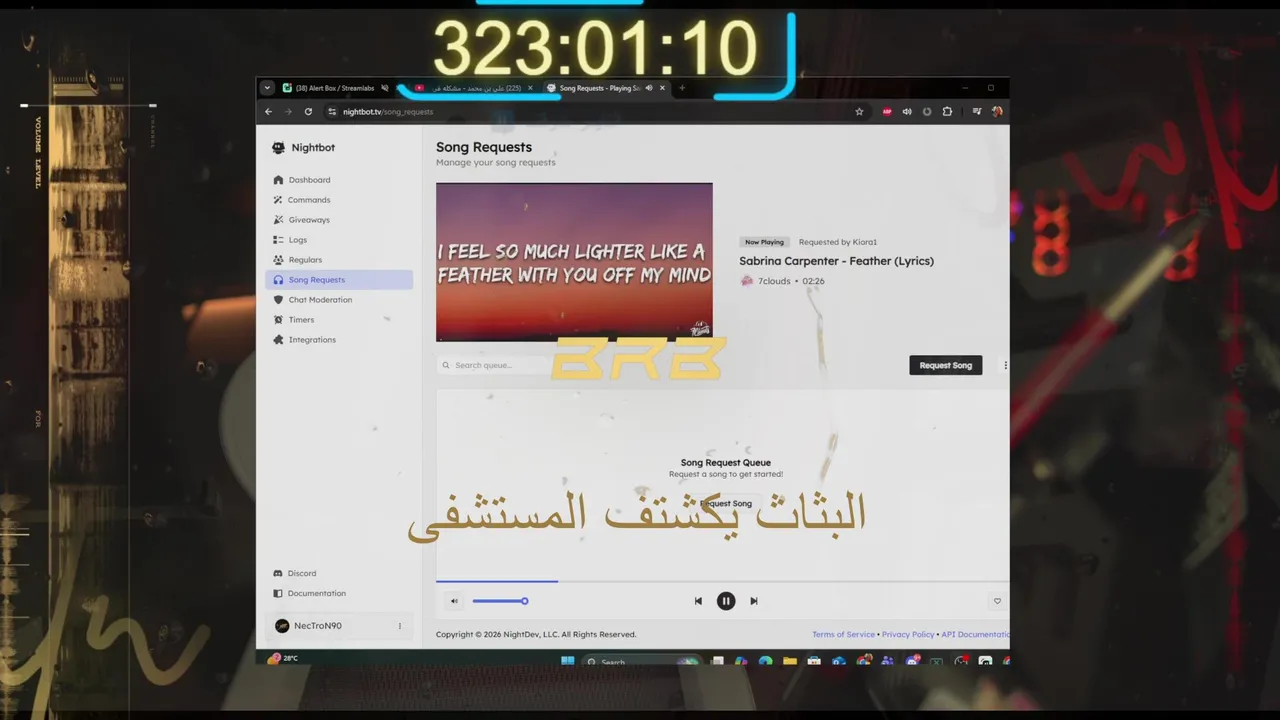Mute the player with the volume button
The width and height of the screenshot is (1280, 720).
coord(454,601)
